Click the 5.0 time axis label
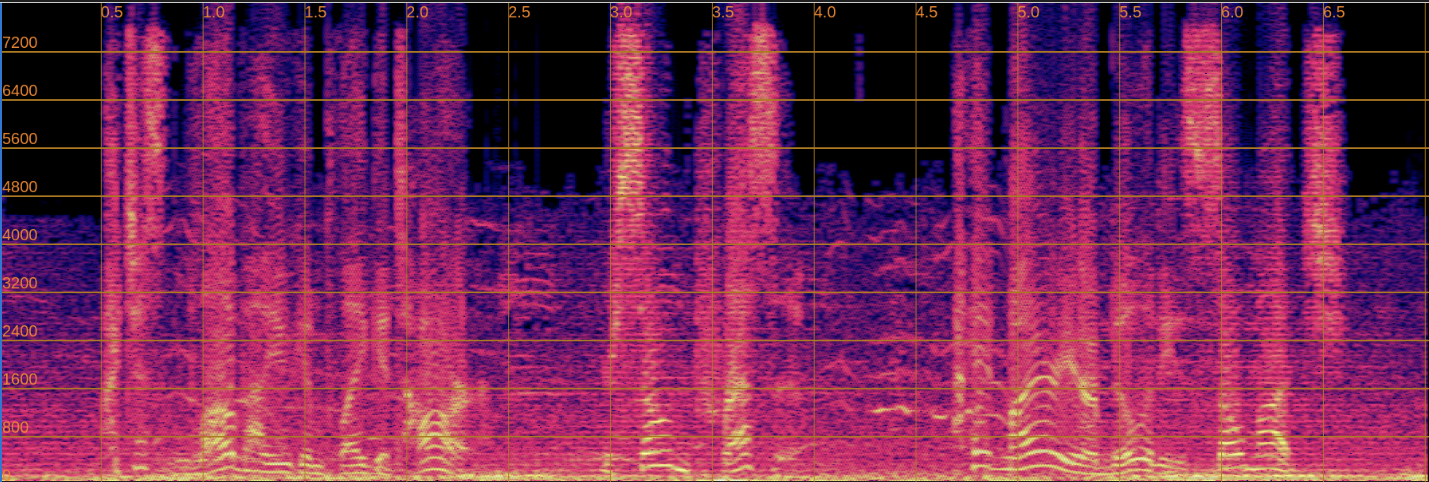Screen dimensions: 1429x482 pyautogui.click(x=1030, y=12)
